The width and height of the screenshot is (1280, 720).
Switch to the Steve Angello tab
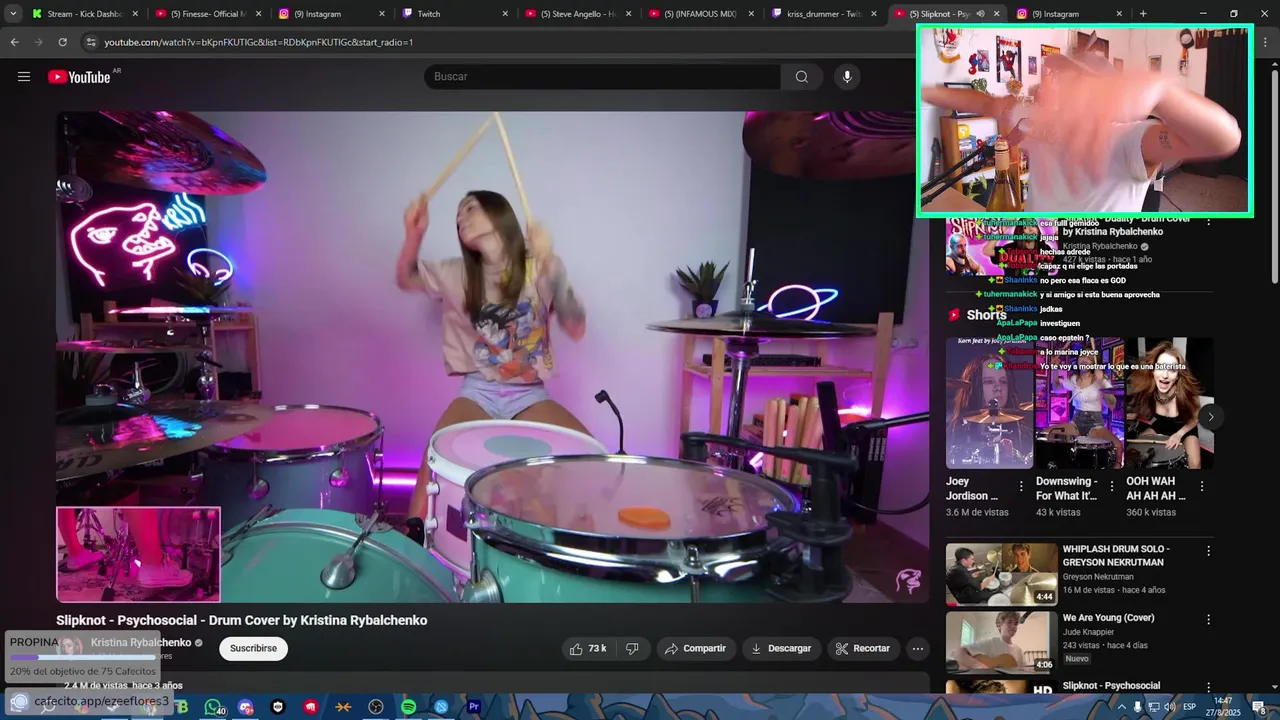click(x=580, y=14)
